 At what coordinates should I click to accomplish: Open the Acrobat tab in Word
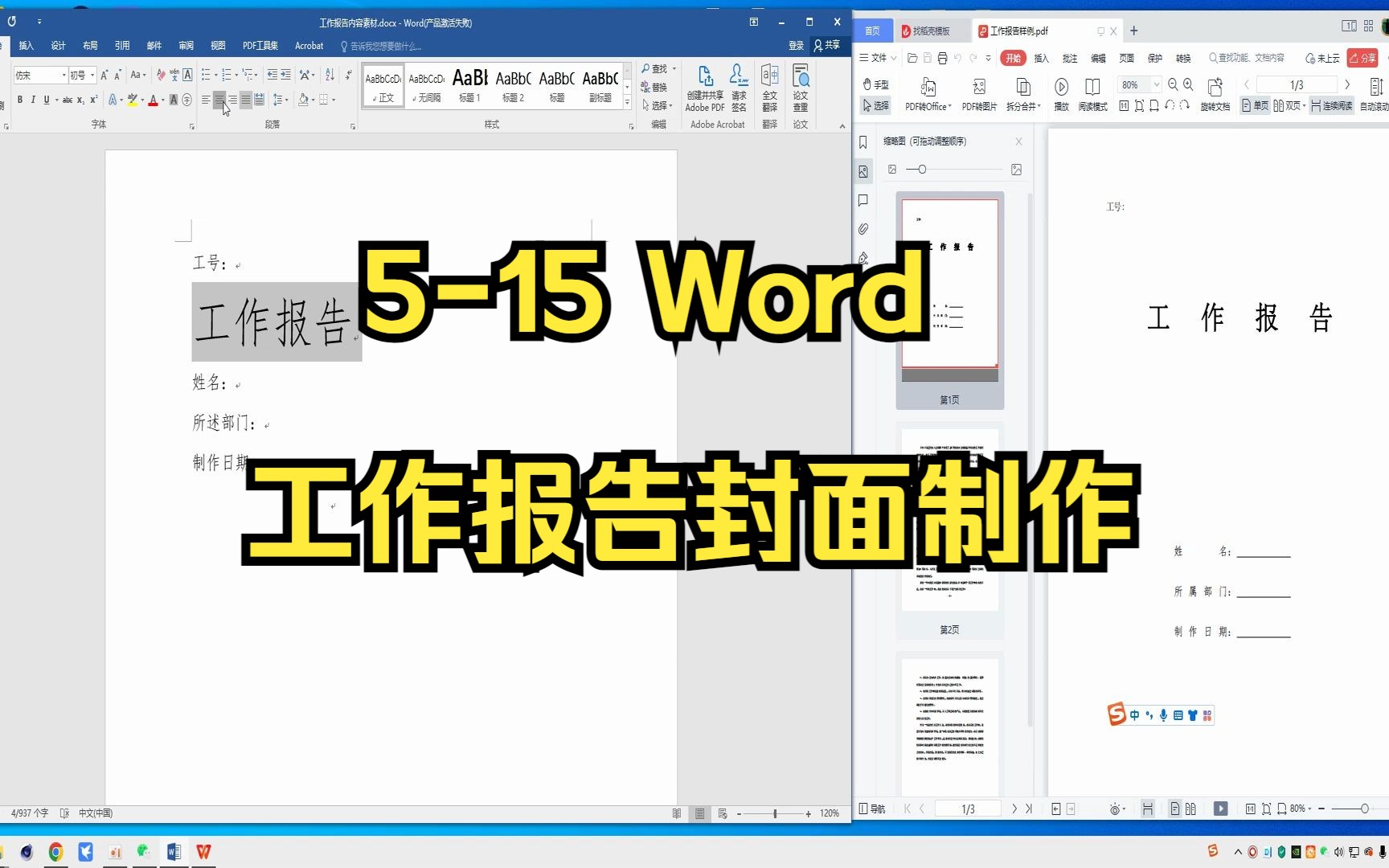pos(309,46)
